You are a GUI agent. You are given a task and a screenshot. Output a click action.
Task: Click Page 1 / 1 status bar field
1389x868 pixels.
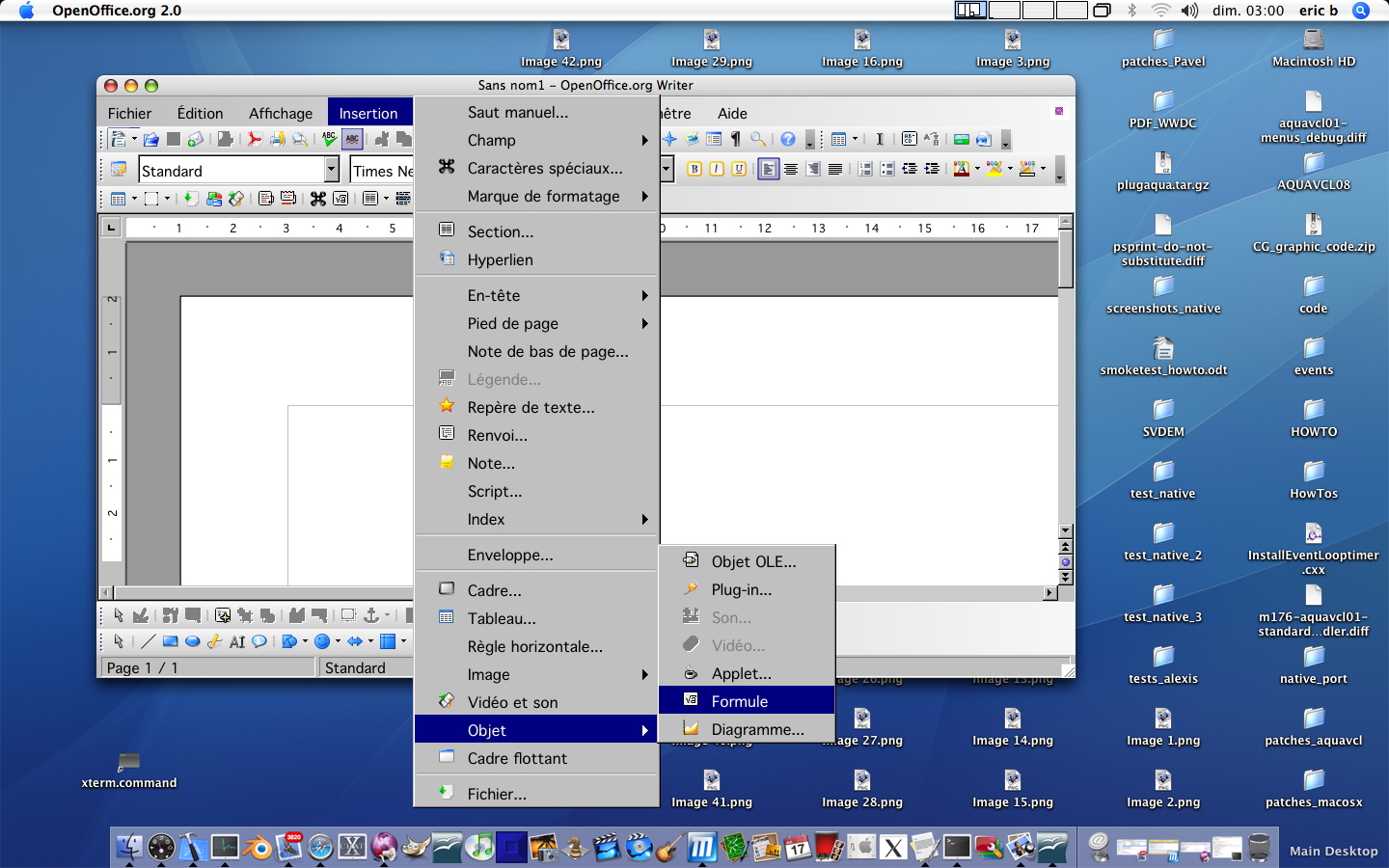tap(207, 667)
